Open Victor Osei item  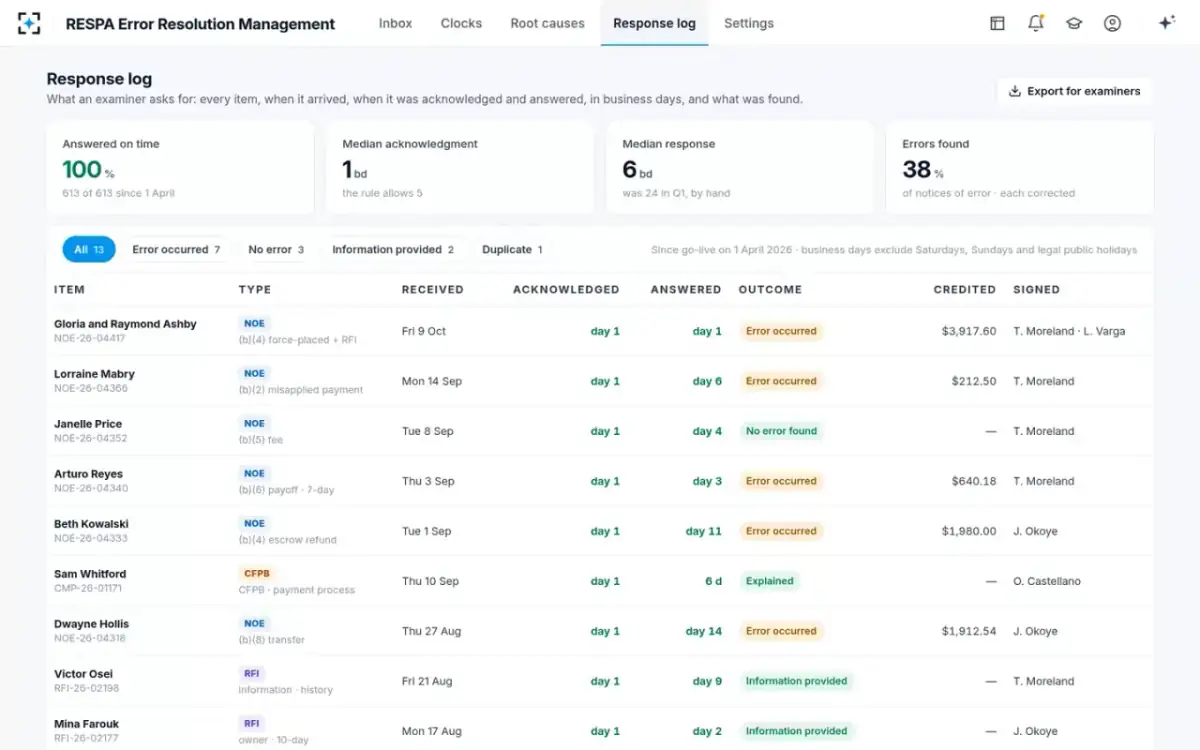tap(83, 674)
